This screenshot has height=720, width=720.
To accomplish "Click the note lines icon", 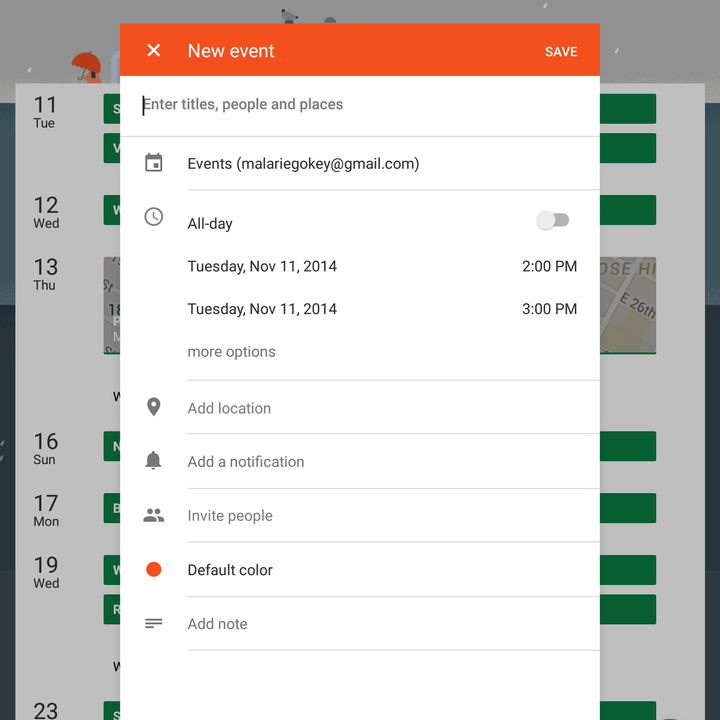I will [153, 624].
